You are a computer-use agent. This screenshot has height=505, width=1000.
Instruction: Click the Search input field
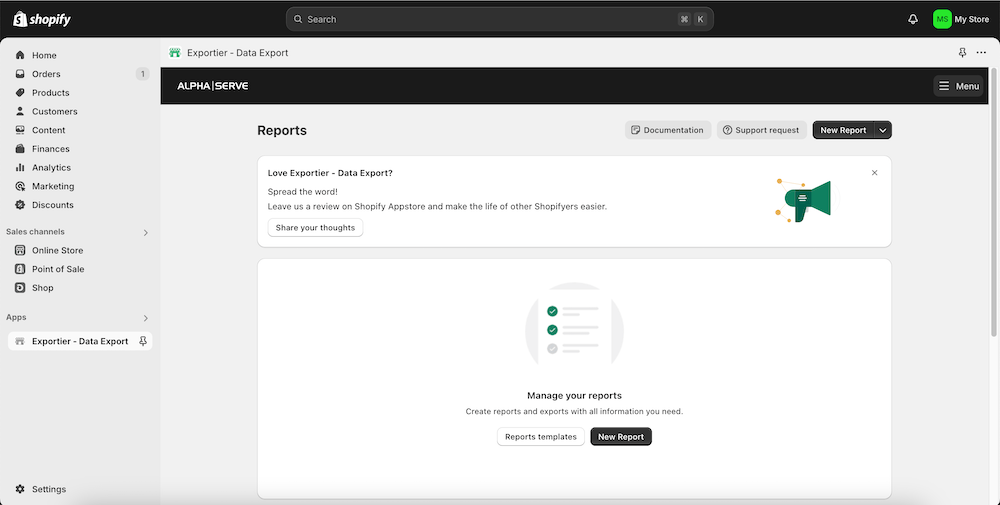(x=499, y=19)
